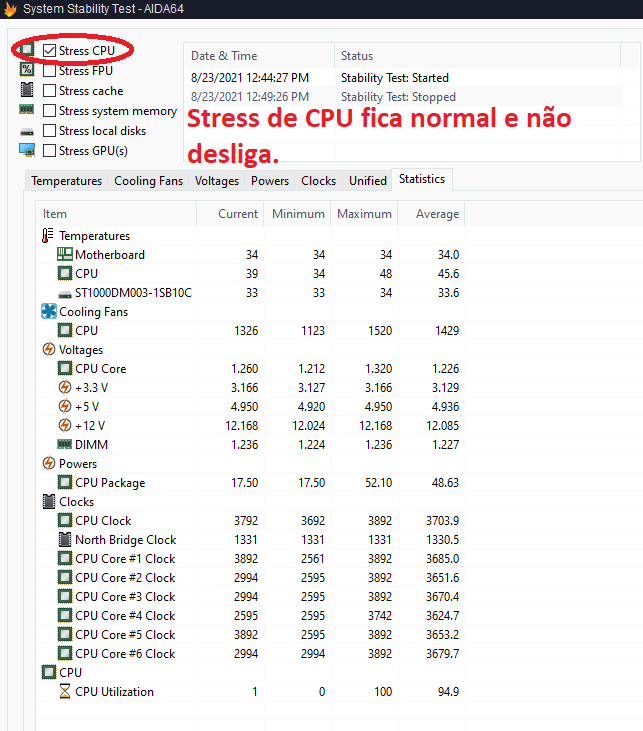
Task: Click the Status log column header
Action: pyautogui.click(x=477, y=56)
